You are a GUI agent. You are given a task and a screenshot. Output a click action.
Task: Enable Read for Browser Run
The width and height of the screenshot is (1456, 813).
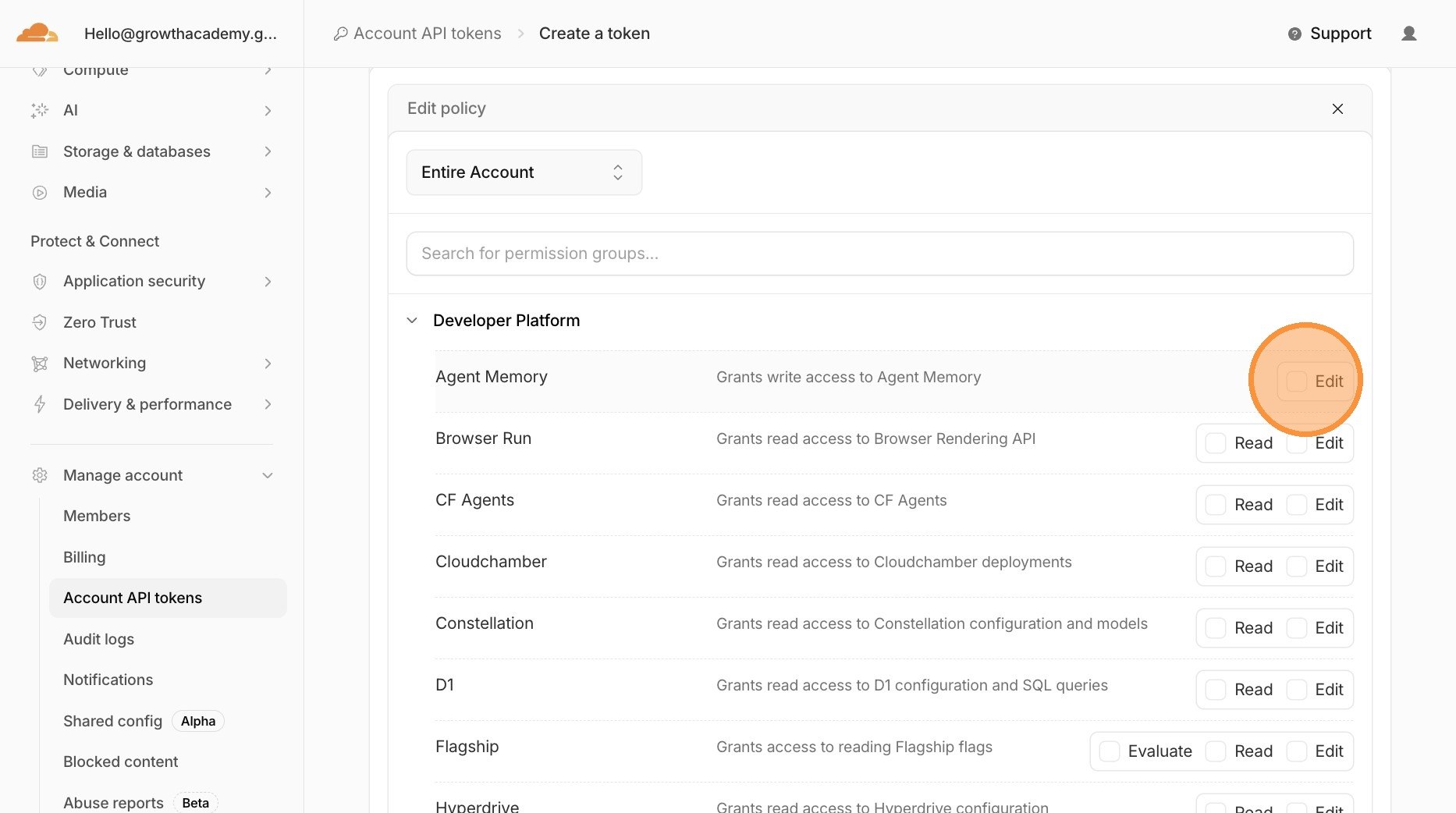(x=1216, y=443)
